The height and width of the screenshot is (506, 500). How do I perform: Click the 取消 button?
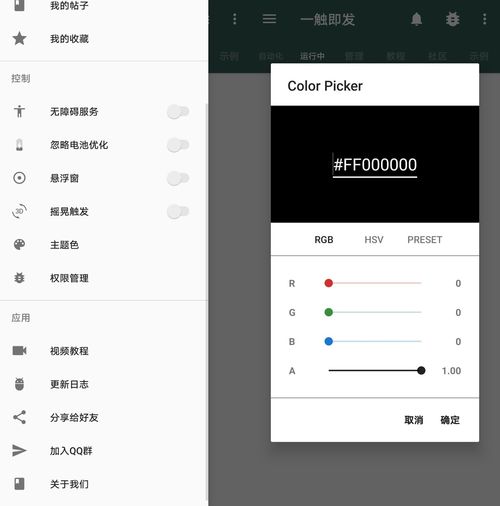pos(414,420)
